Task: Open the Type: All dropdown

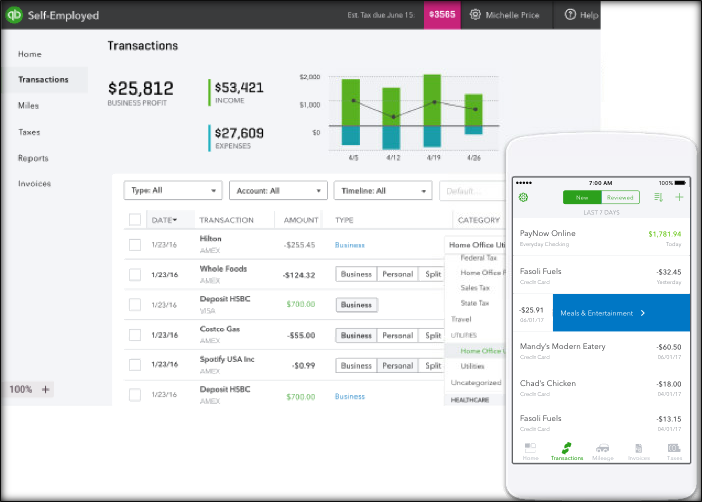Action: tap(173, 190)
